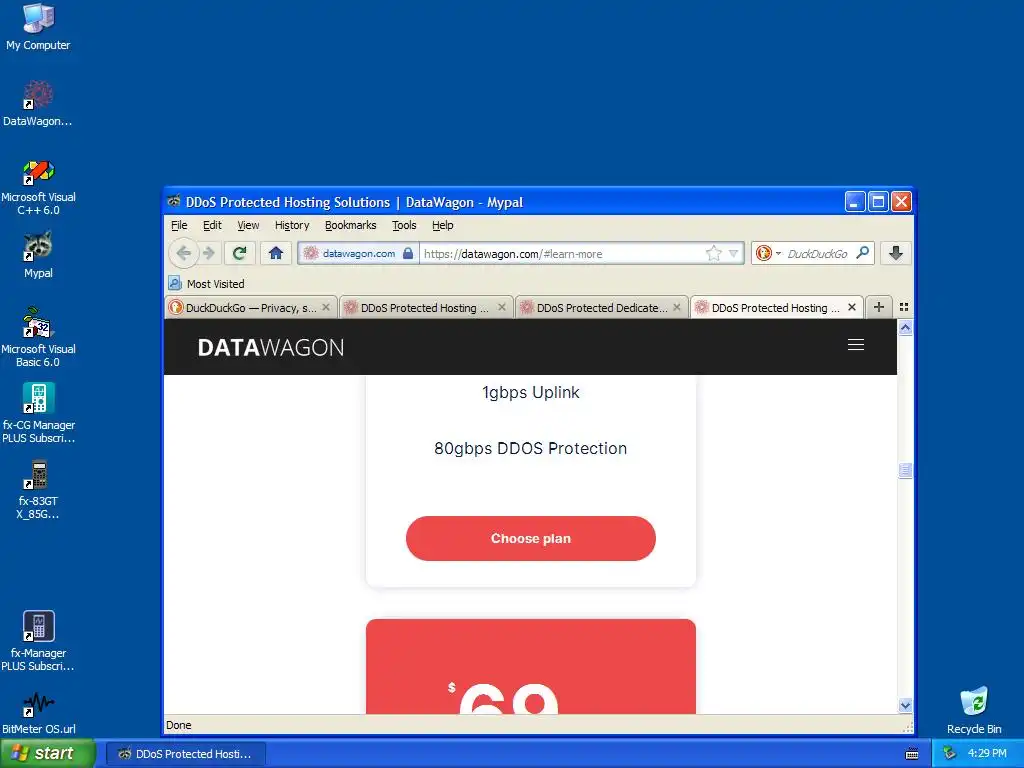
Task: Click the page scrollbar up arrow
Action: pos(905,328)
